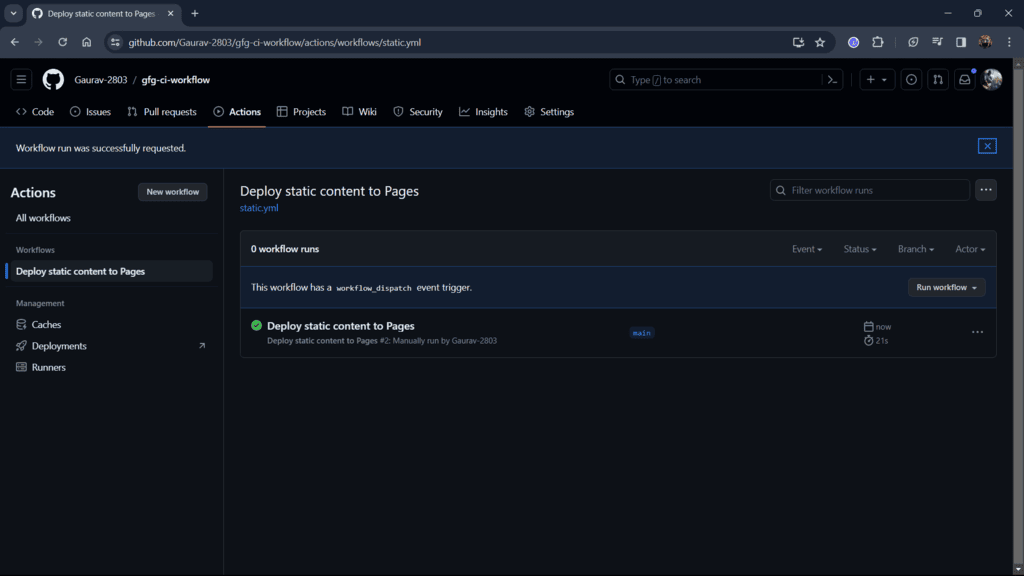The width and height of the screenshot is (1024, 576).
Task: Select All workflows in sidebar
Action: point(43,218)
